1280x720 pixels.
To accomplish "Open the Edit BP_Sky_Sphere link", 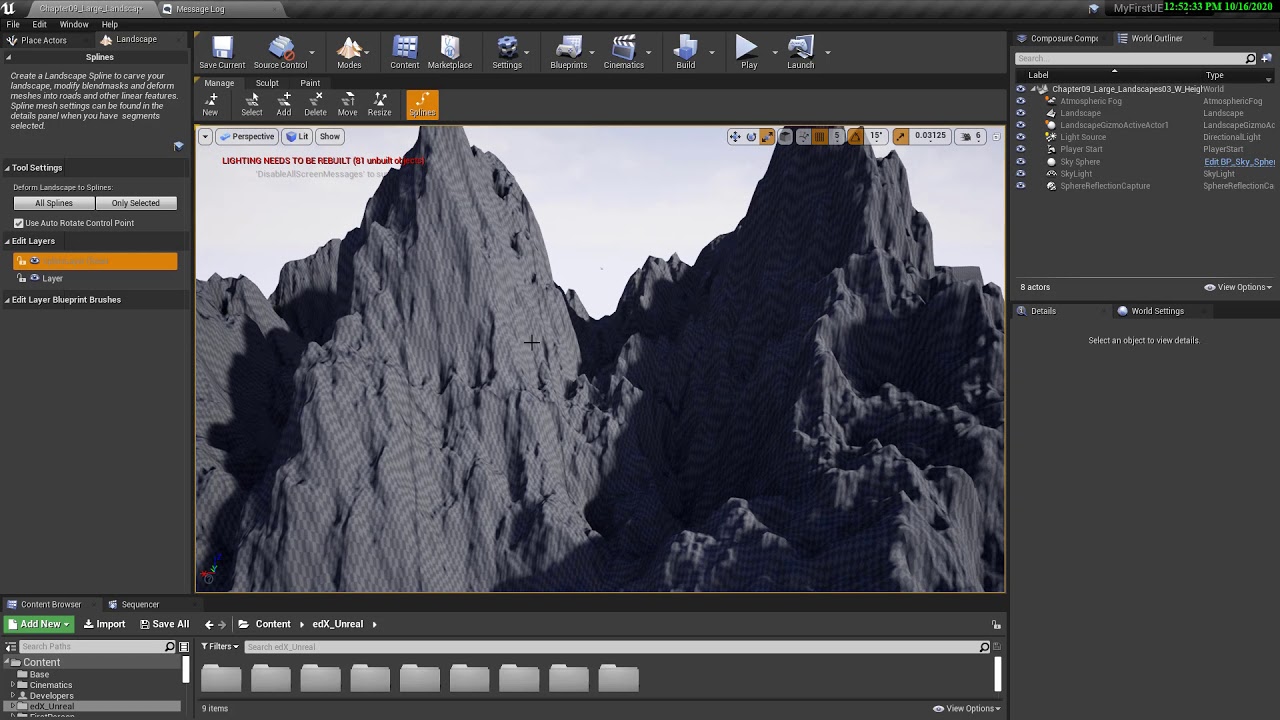I will click(1239, 162).
